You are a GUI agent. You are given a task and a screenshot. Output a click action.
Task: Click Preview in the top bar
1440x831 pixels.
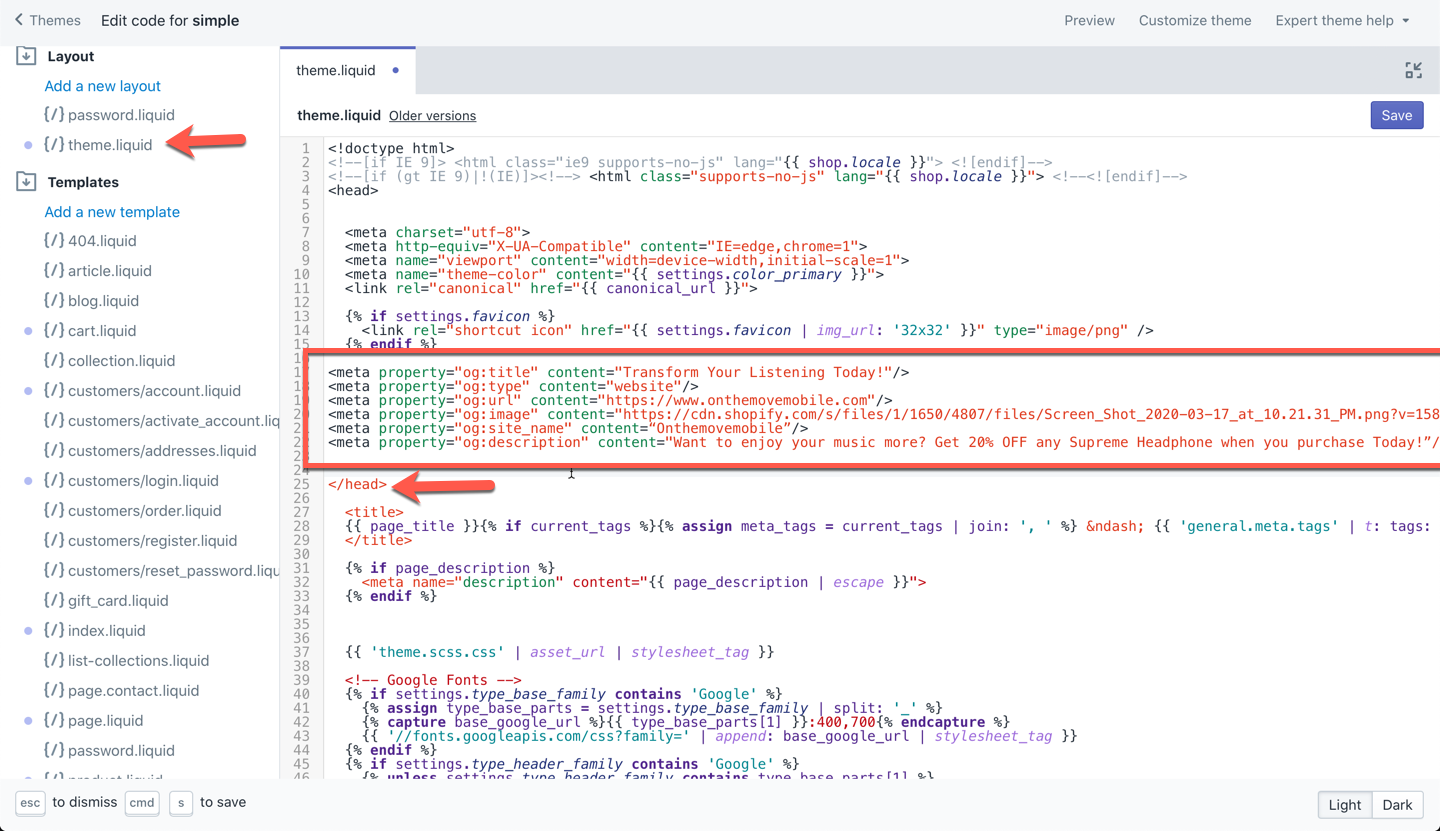[x=1089, y=20]
